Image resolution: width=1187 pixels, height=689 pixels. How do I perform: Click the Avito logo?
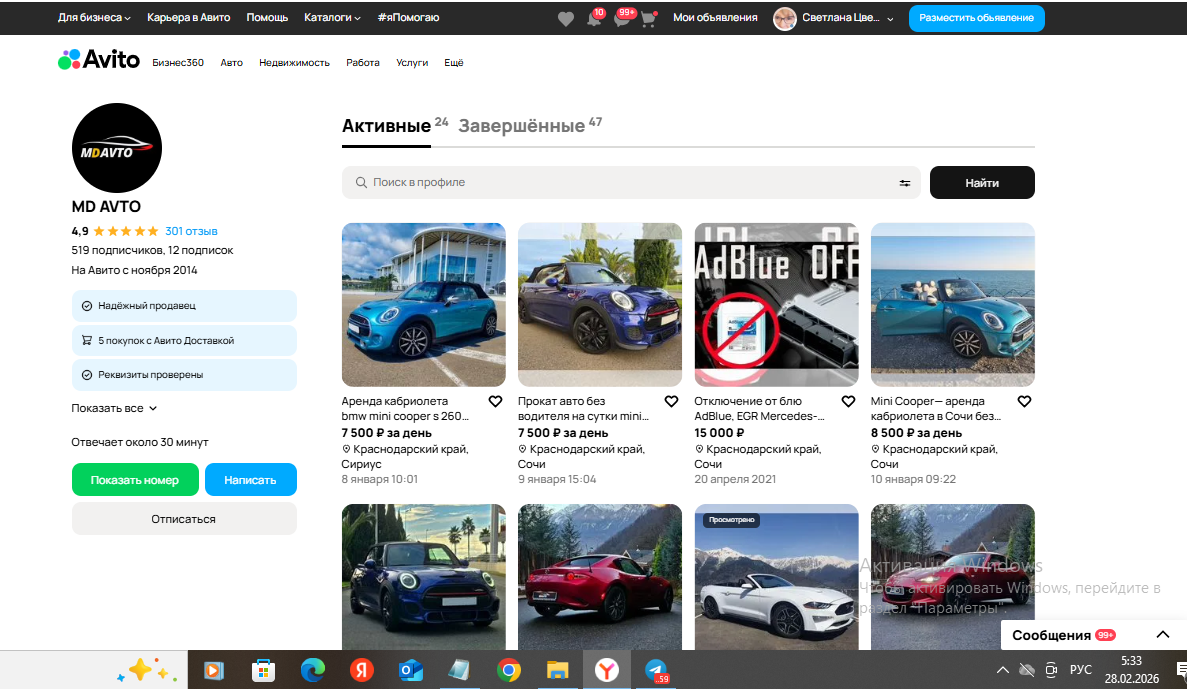99,59
